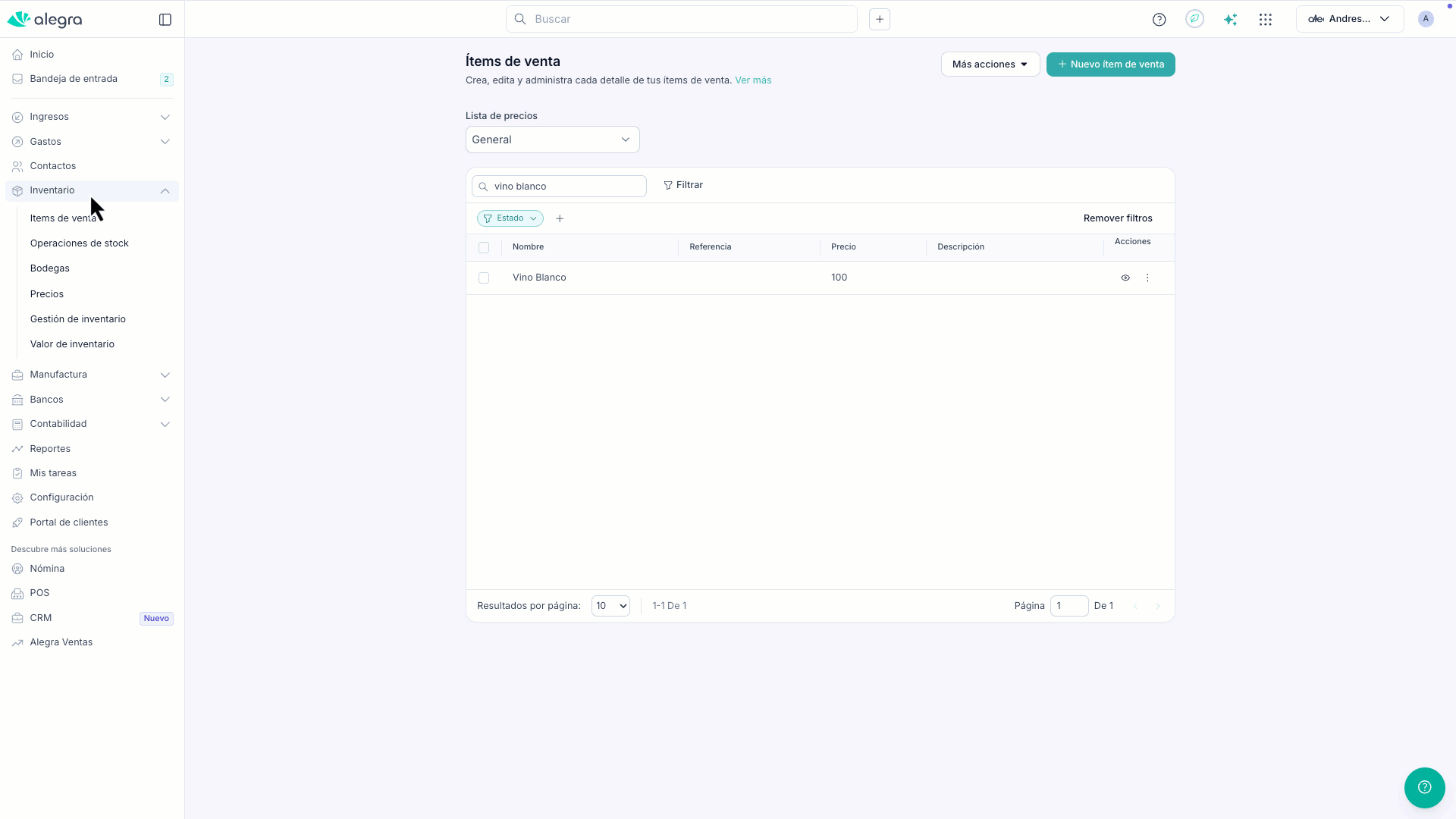This screenshot has height=819, width=1456.
Task: Open the help question mark icon in the top bar
Action: (1159, 20)
